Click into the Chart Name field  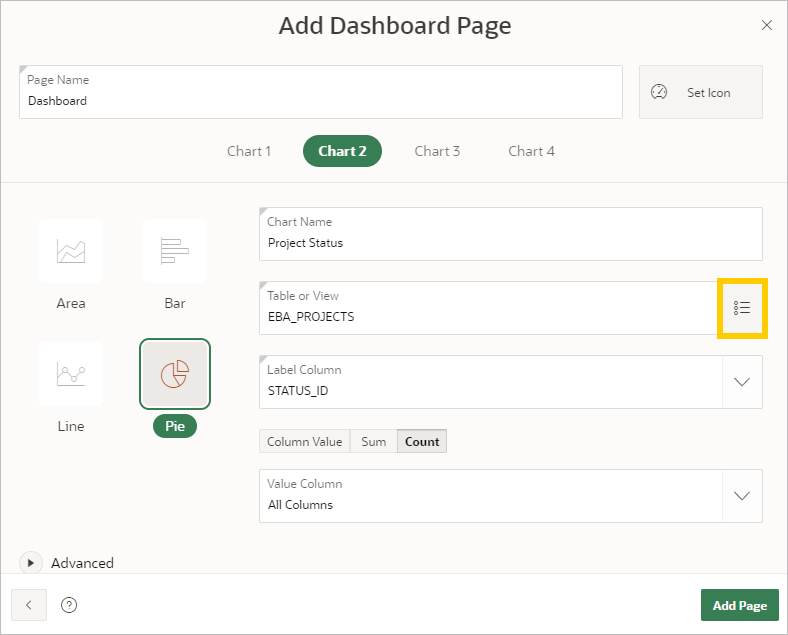[511, 234]
